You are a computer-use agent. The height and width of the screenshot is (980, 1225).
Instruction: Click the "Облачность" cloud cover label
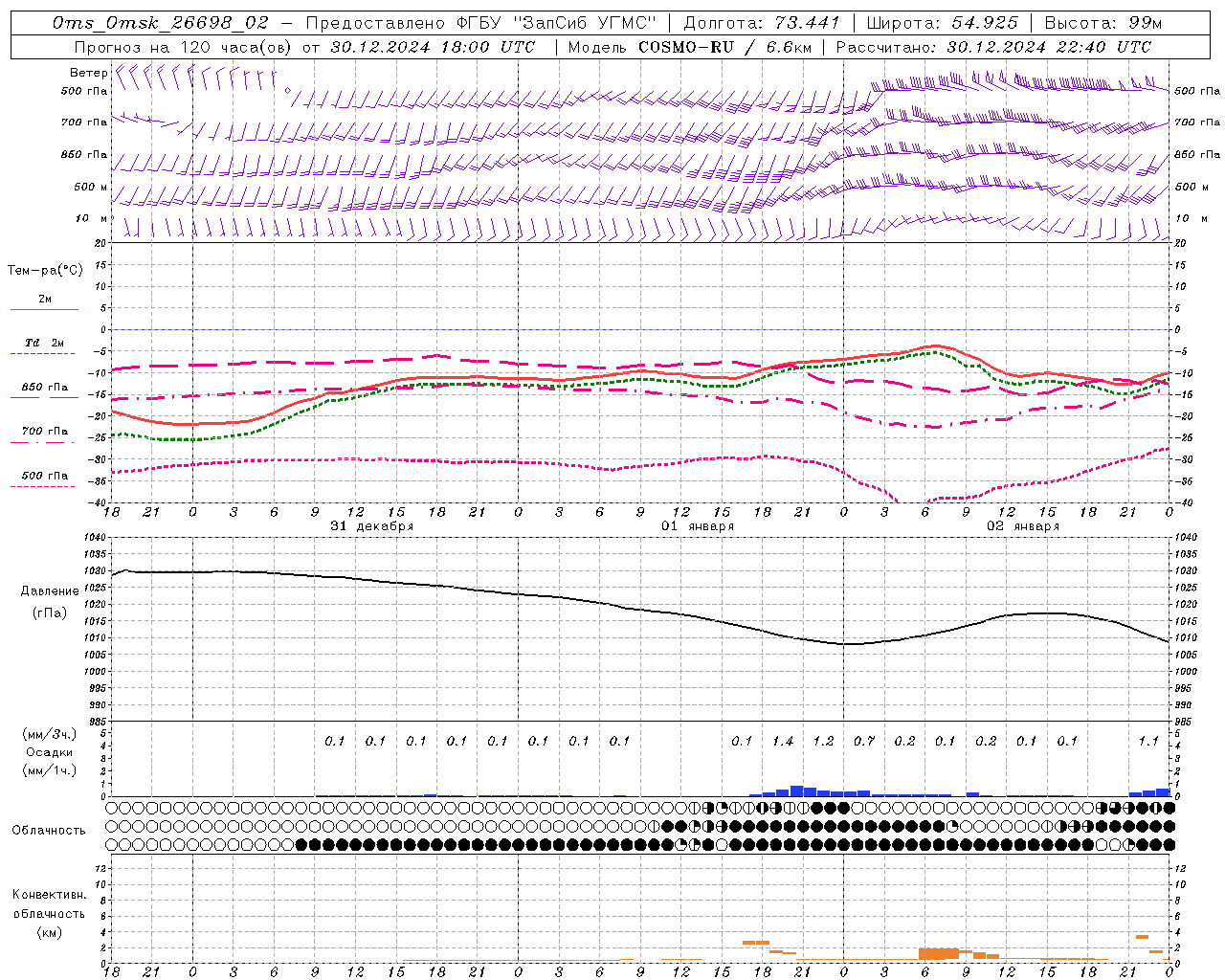tap(49, 831)
